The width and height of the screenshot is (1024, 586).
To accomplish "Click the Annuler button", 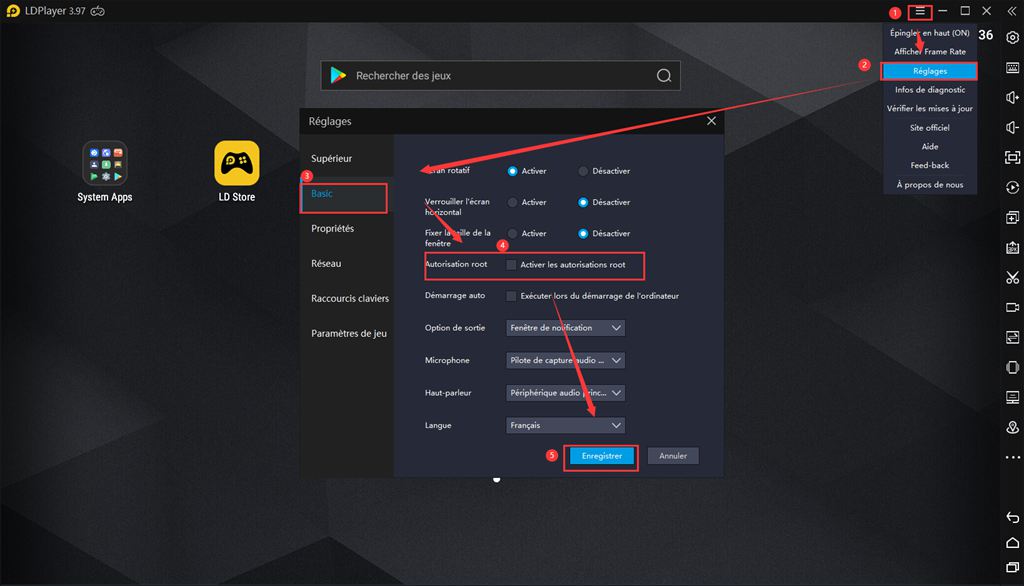I will click(x=673, y=456).
